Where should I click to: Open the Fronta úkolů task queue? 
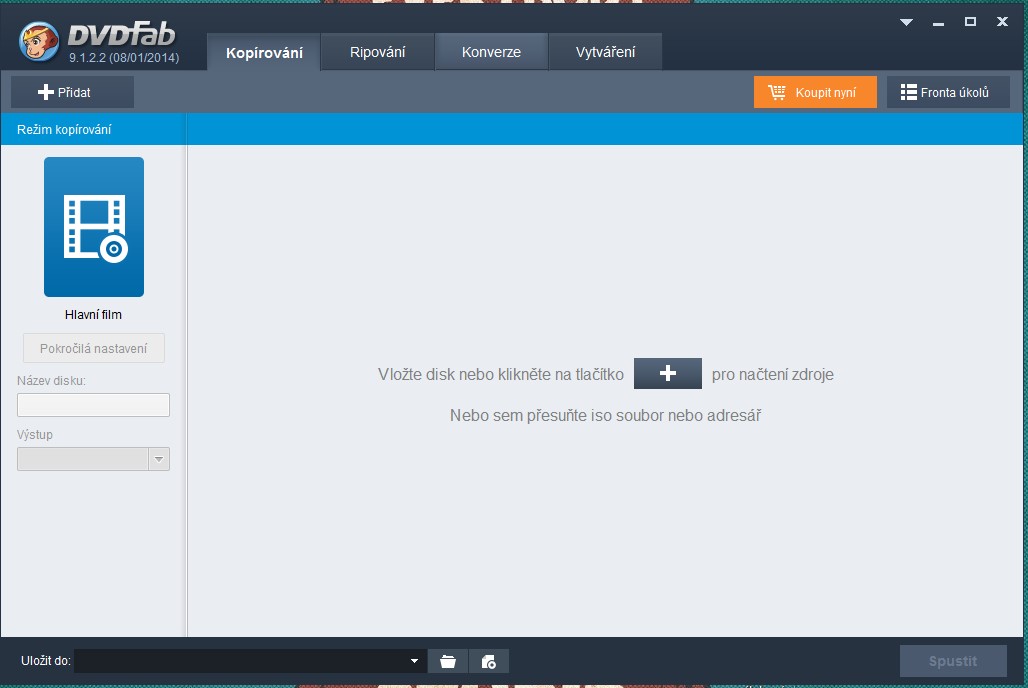click(948, 92)
